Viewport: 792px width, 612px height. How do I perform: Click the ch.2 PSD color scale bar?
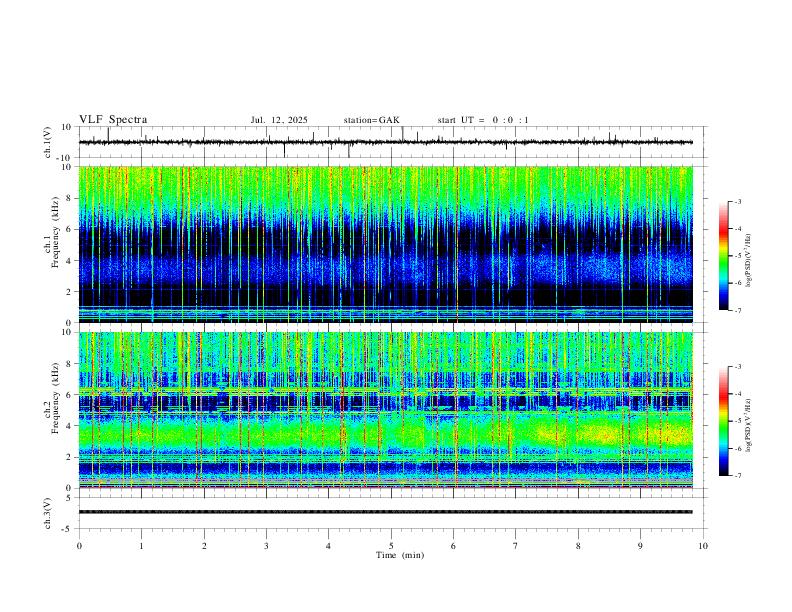(x=723, y=421)
